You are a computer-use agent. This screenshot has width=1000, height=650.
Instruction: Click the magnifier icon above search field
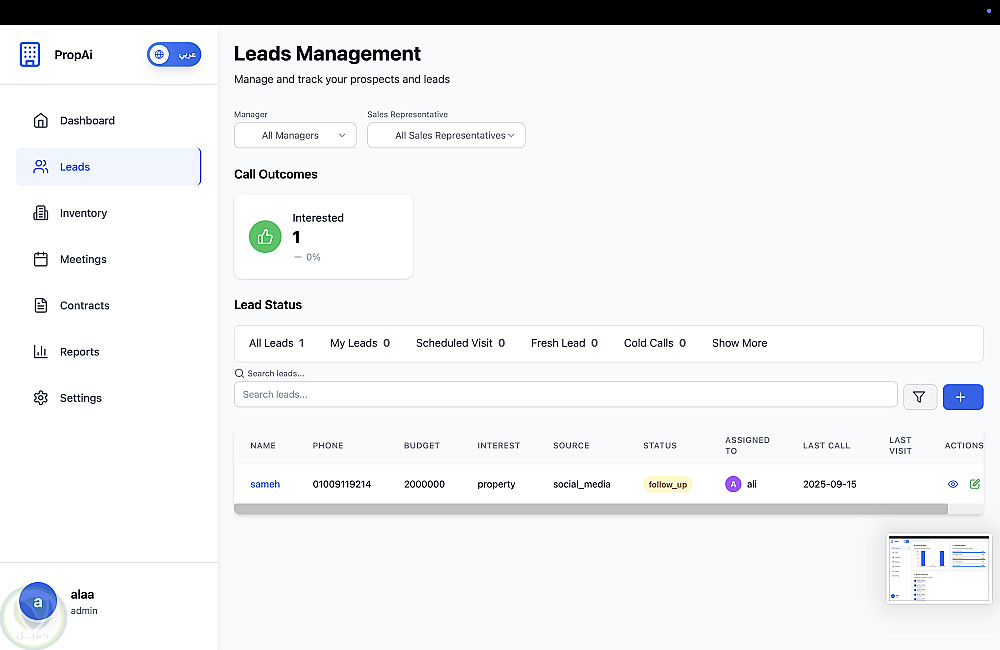(239, 373)
